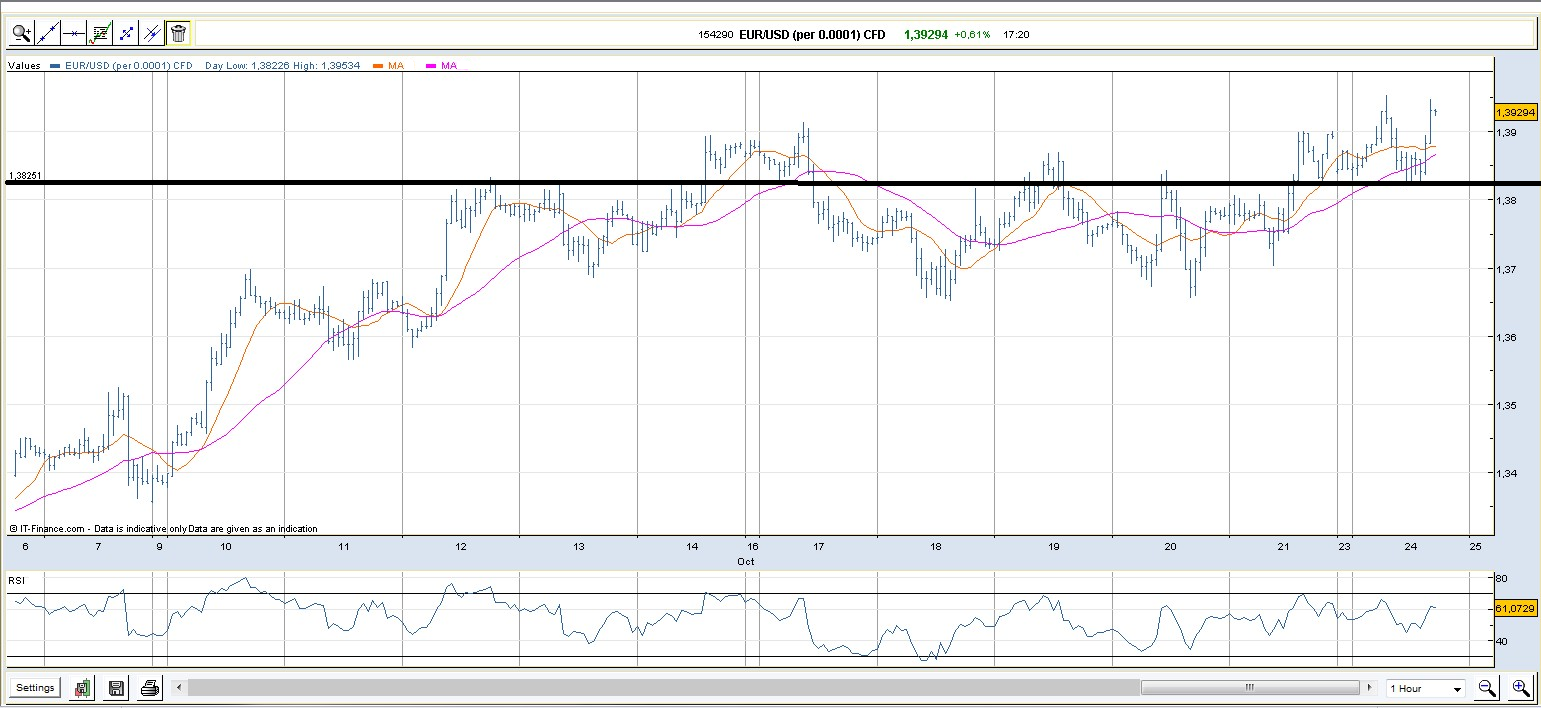This screenshot has height=708, width=1541.
Task: Zoom out using the minus magnifier
Action: click(1487, 688)
